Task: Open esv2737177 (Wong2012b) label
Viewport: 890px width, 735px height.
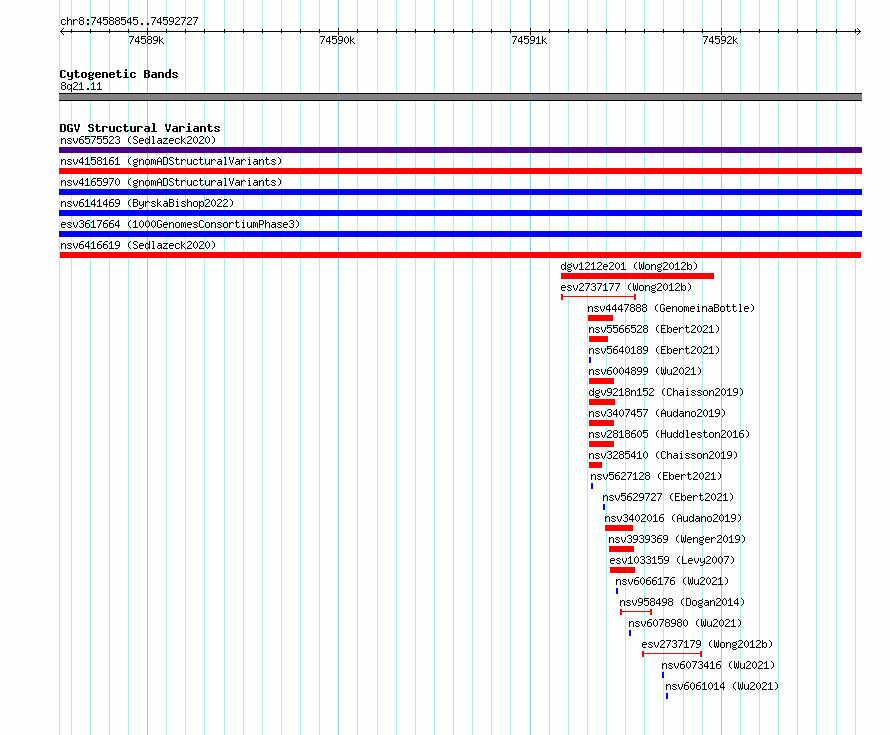Action: (x=626, y=287)
